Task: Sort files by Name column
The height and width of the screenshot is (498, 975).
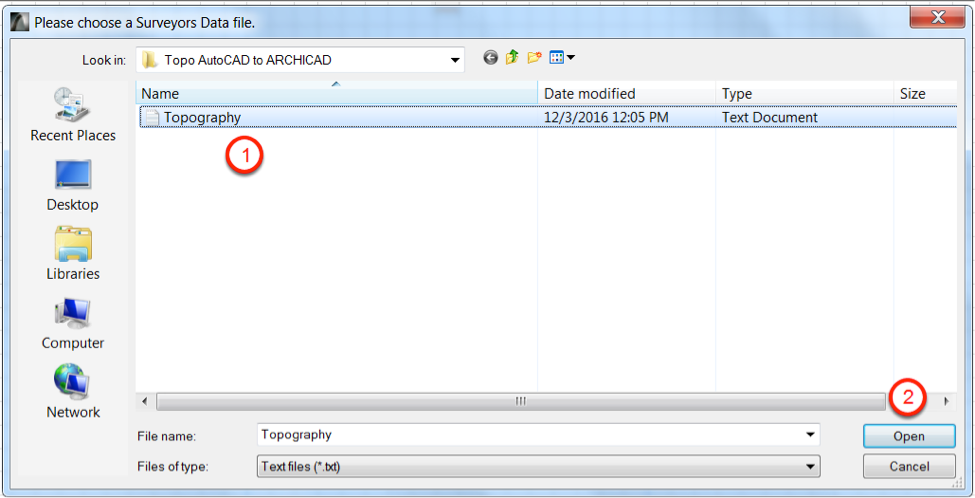Action: coord(336,94)
